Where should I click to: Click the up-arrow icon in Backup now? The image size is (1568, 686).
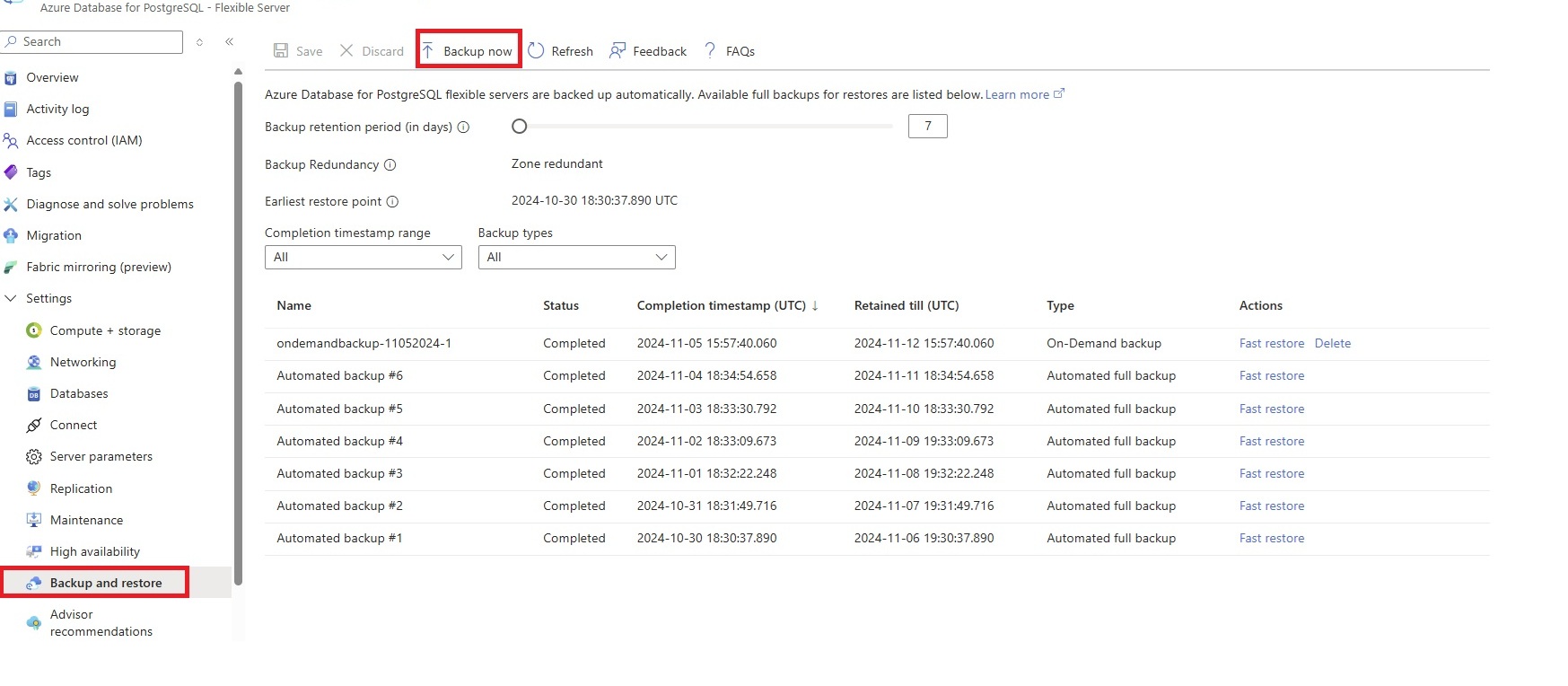[428, 51]
